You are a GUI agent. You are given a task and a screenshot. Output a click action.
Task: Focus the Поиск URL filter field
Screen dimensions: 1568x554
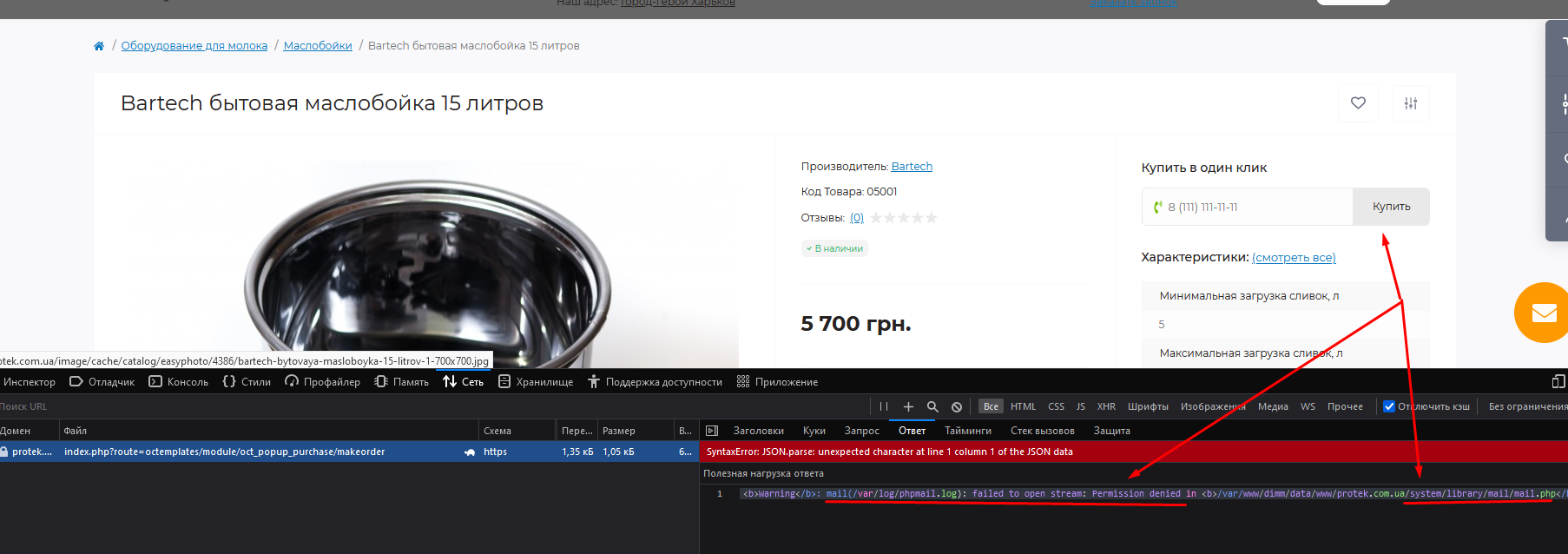(434, 406)
